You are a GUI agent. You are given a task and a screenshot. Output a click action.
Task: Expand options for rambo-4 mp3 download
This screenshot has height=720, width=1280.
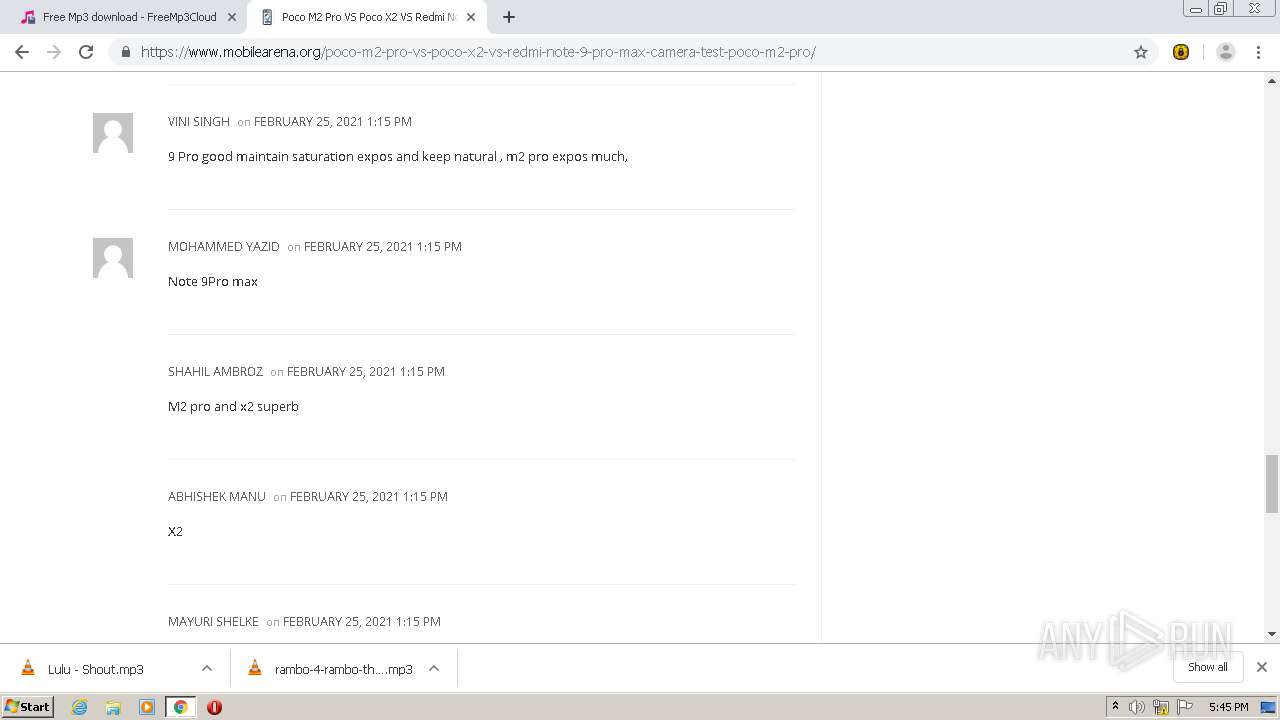coord(434,668)
